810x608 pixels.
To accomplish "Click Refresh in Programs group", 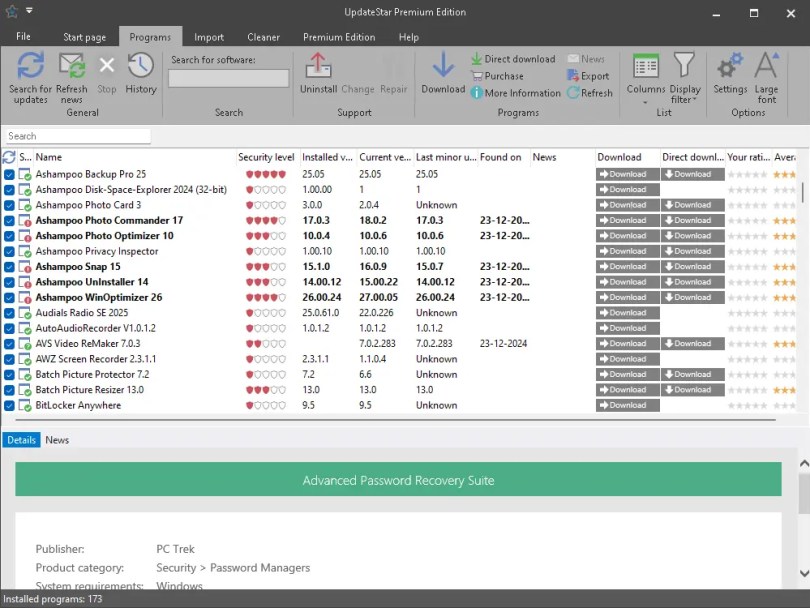I will [590, 93].
